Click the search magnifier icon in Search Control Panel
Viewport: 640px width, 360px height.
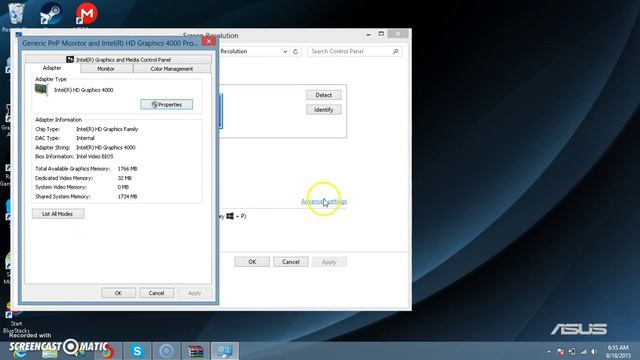coord(395,51)
